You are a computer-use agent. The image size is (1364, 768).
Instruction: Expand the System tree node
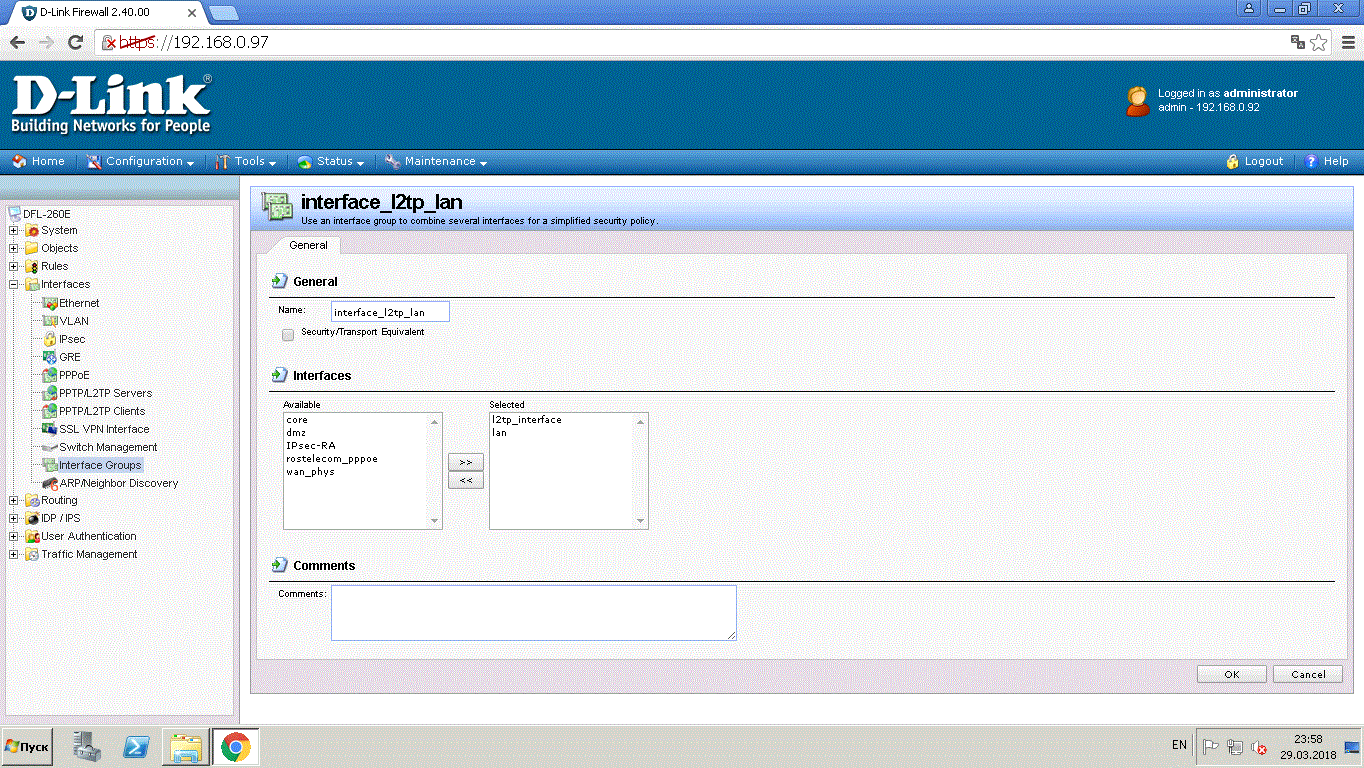pos(14,230)
